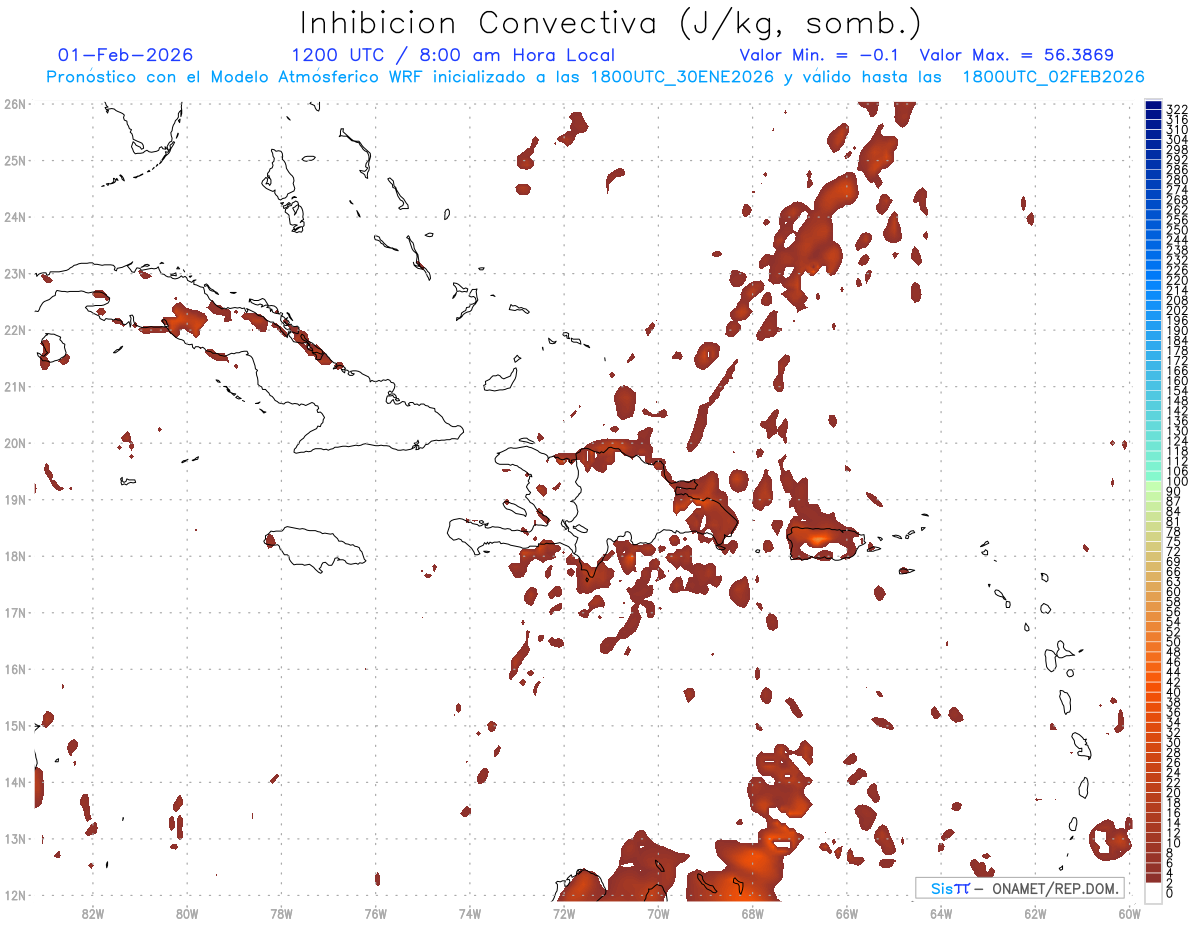This screenshot has width=1200, height=927.
Task: Click the 'SisPI - ONAMET/REP.DOM.' credit box
Action: tap(1020, 888)
